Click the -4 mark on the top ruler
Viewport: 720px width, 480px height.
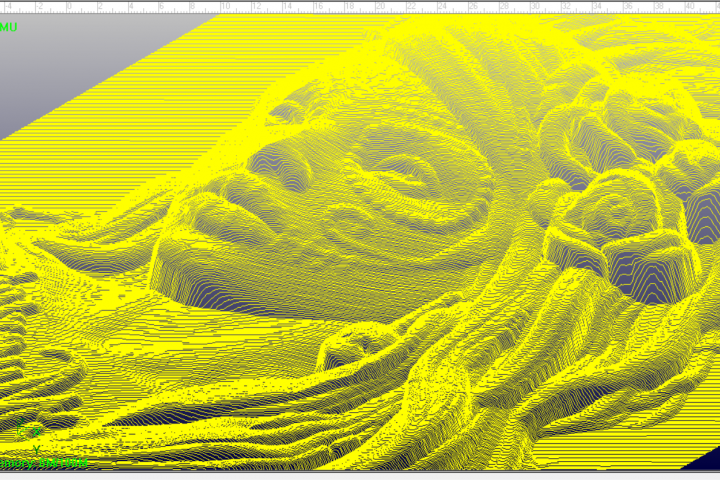[8, 6]
